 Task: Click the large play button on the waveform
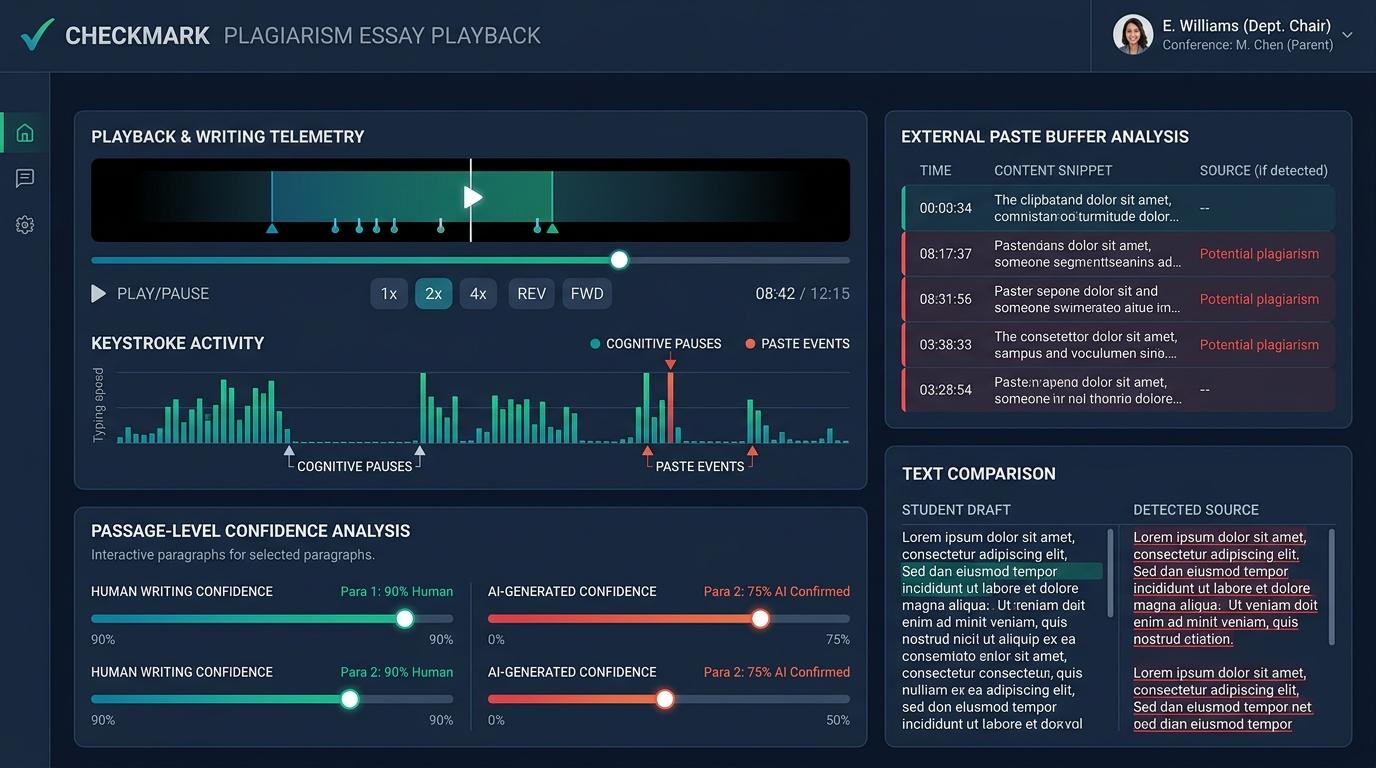[x=474, y=197]
